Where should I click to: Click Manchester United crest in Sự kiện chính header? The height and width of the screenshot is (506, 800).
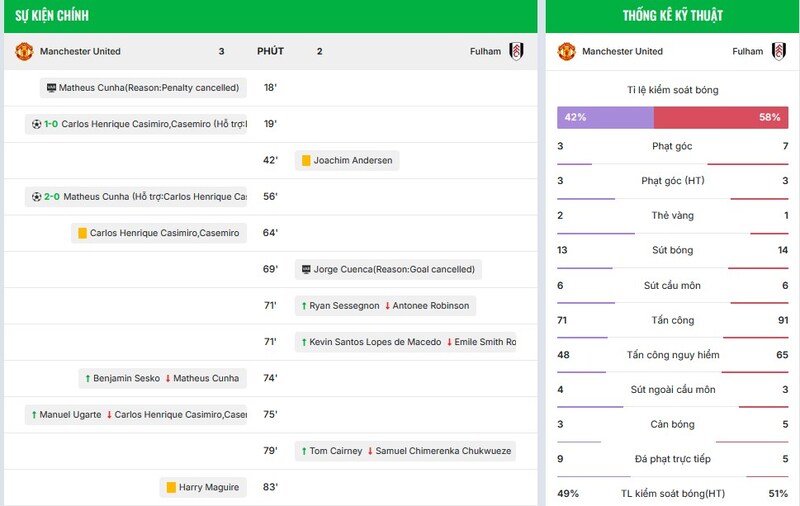pyautogui.click(x=24, y=51)
